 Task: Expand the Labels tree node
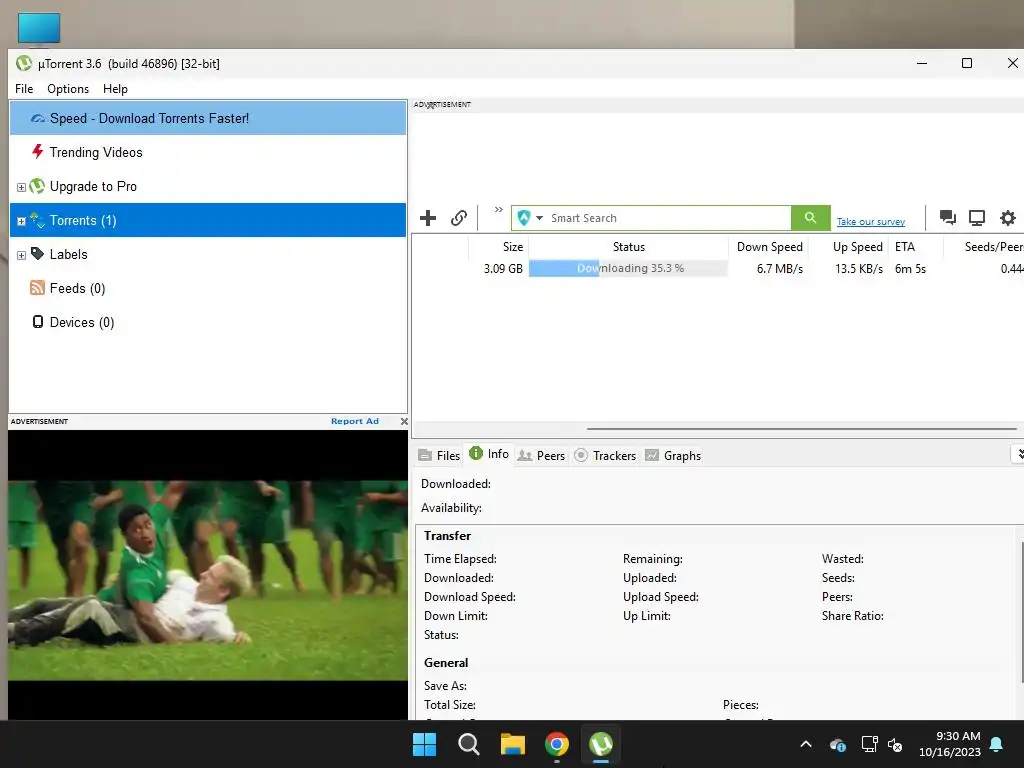tap(21, 255)
